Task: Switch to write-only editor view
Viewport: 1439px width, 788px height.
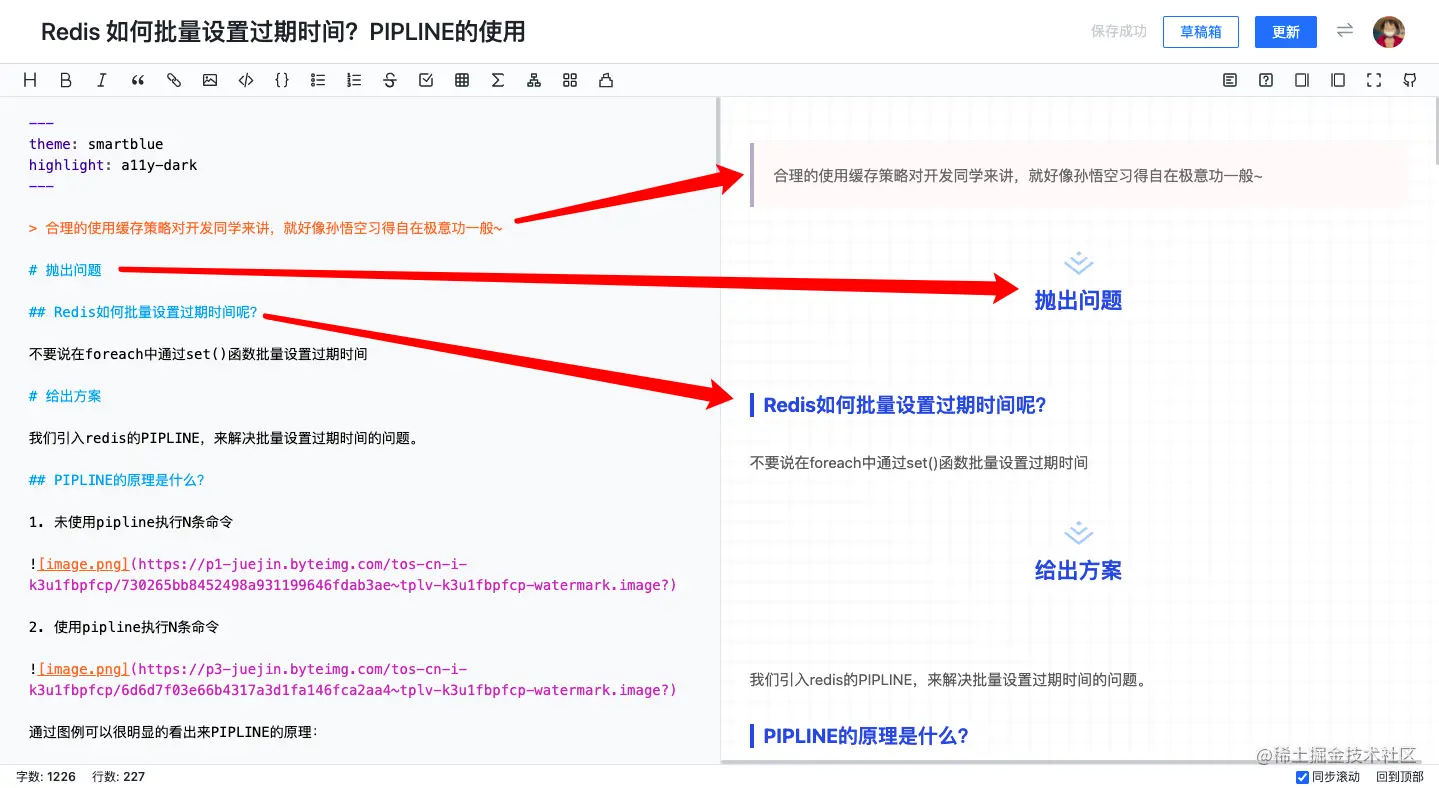Action: (x=1302, y=81)
